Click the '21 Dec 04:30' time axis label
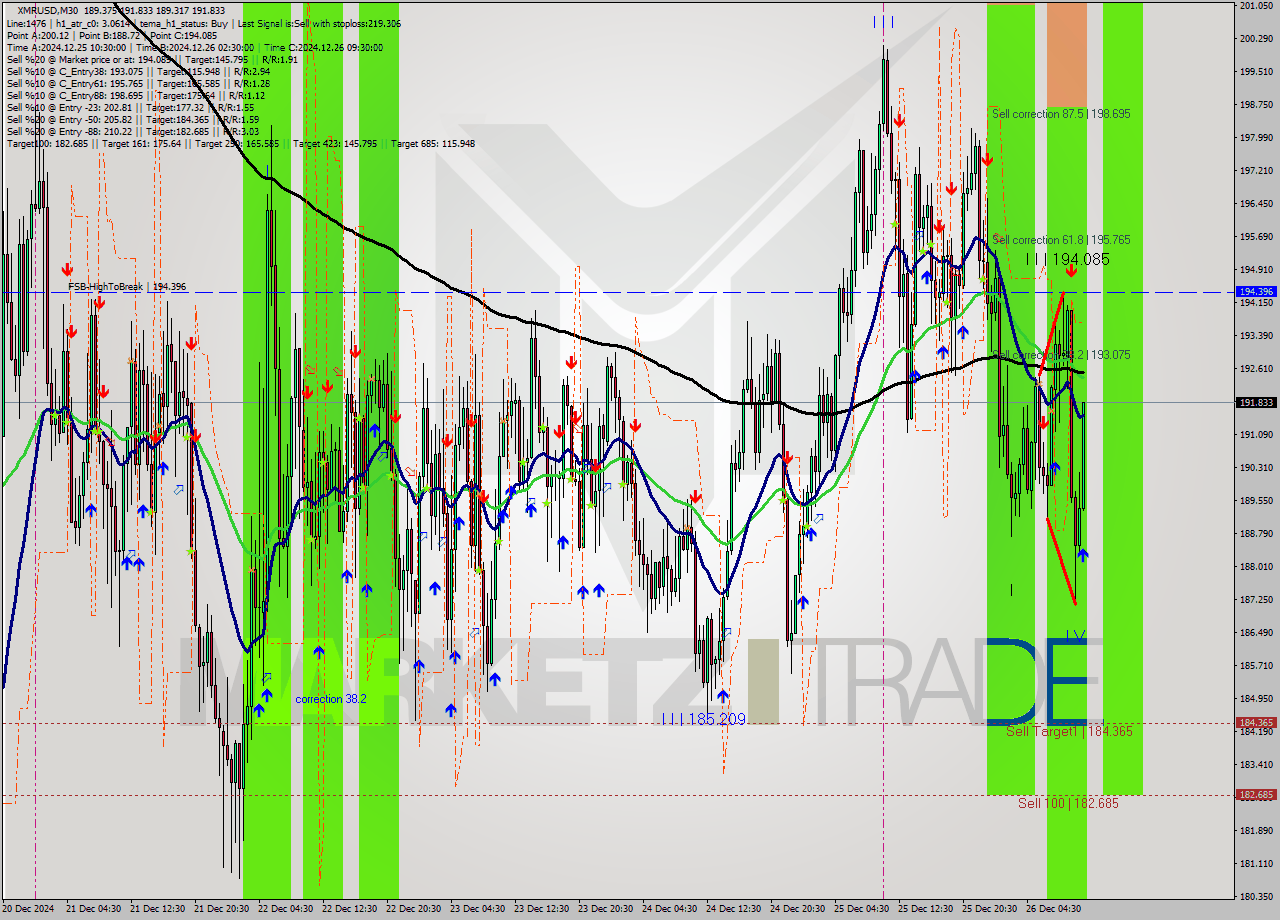The height and width of the screenshot is (920, 1280). click(x=93, y=909)
